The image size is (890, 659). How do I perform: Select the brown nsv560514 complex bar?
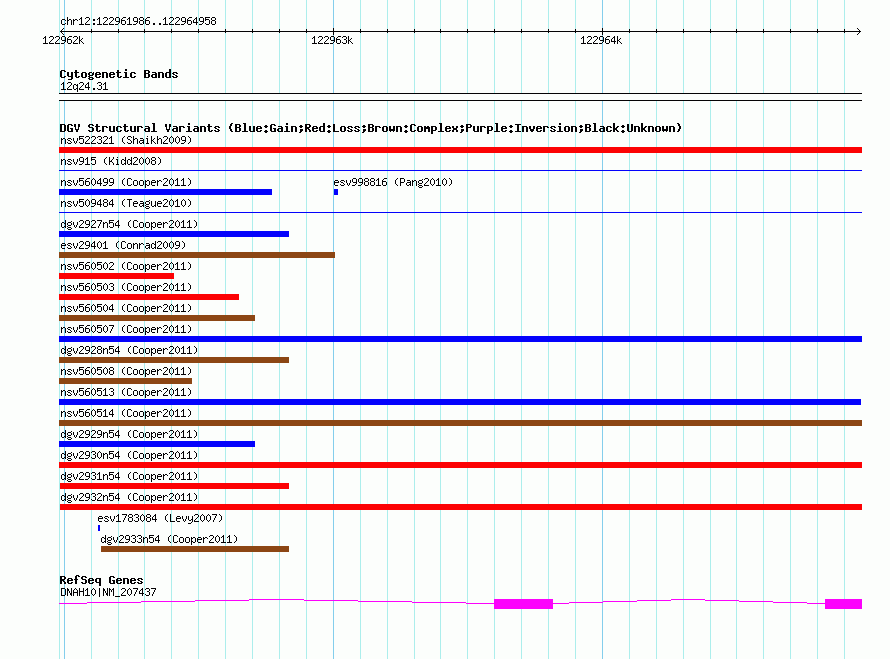(460, 423)
